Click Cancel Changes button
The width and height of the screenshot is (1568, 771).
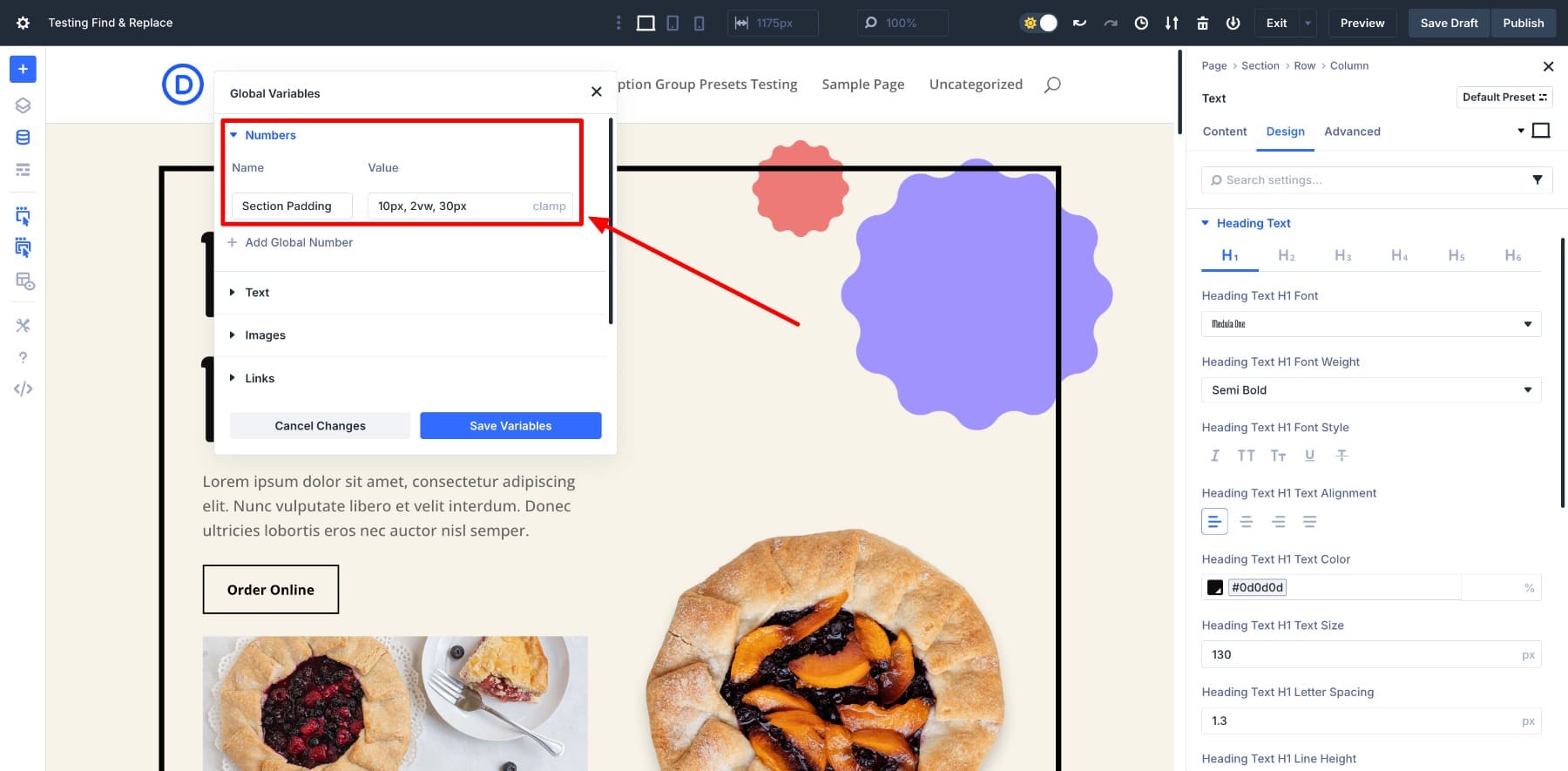[320, 425]
